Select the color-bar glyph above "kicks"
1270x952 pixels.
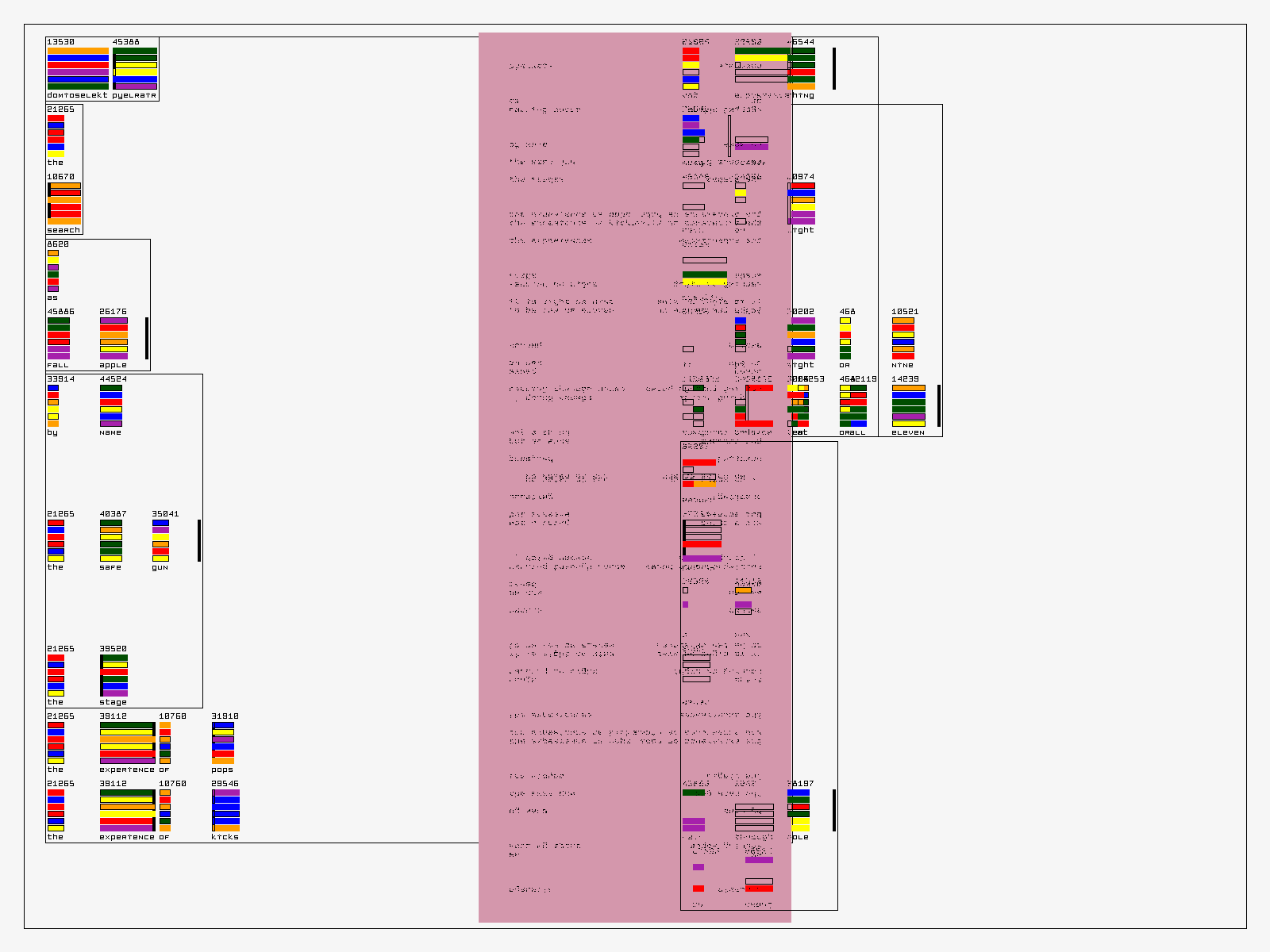tap(225, 810)
